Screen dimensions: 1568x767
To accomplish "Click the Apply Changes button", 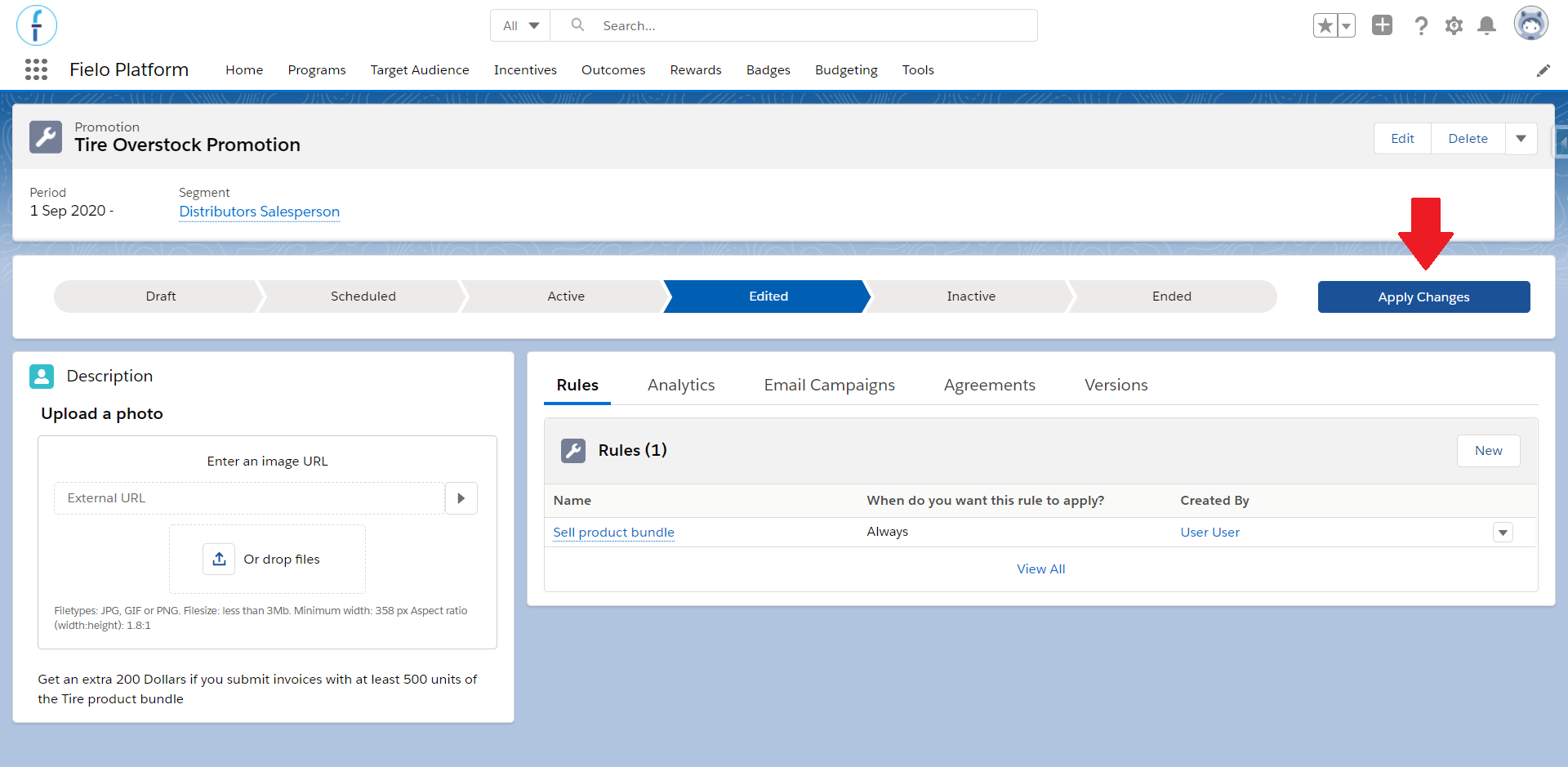I will click(1423, 297).
